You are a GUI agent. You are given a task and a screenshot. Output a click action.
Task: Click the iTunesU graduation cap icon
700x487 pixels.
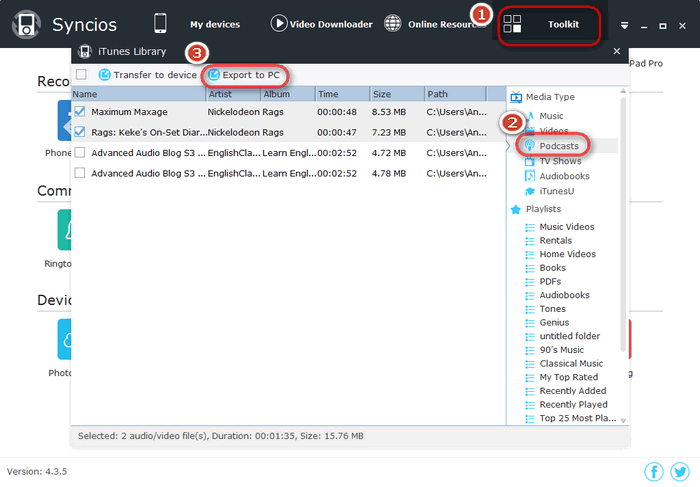(529, 191)
